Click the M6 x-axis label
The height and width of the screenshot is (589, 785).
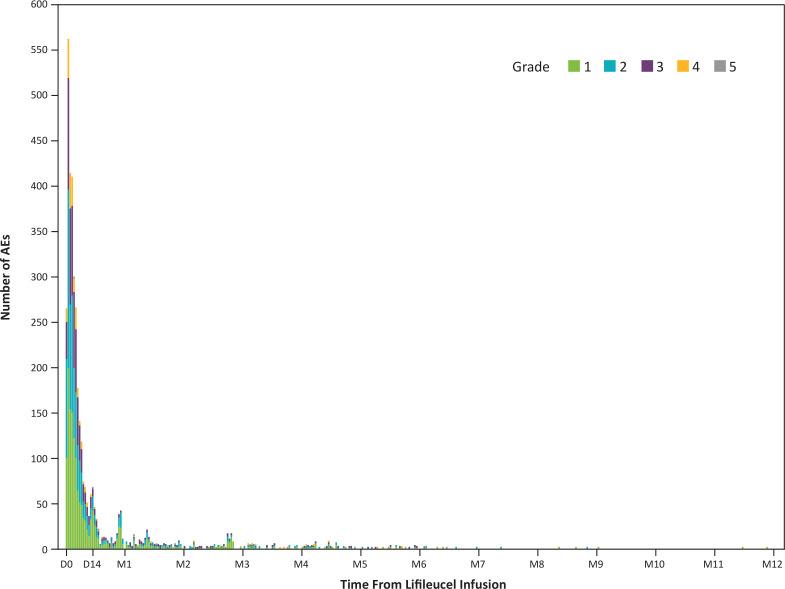(419, 564)
